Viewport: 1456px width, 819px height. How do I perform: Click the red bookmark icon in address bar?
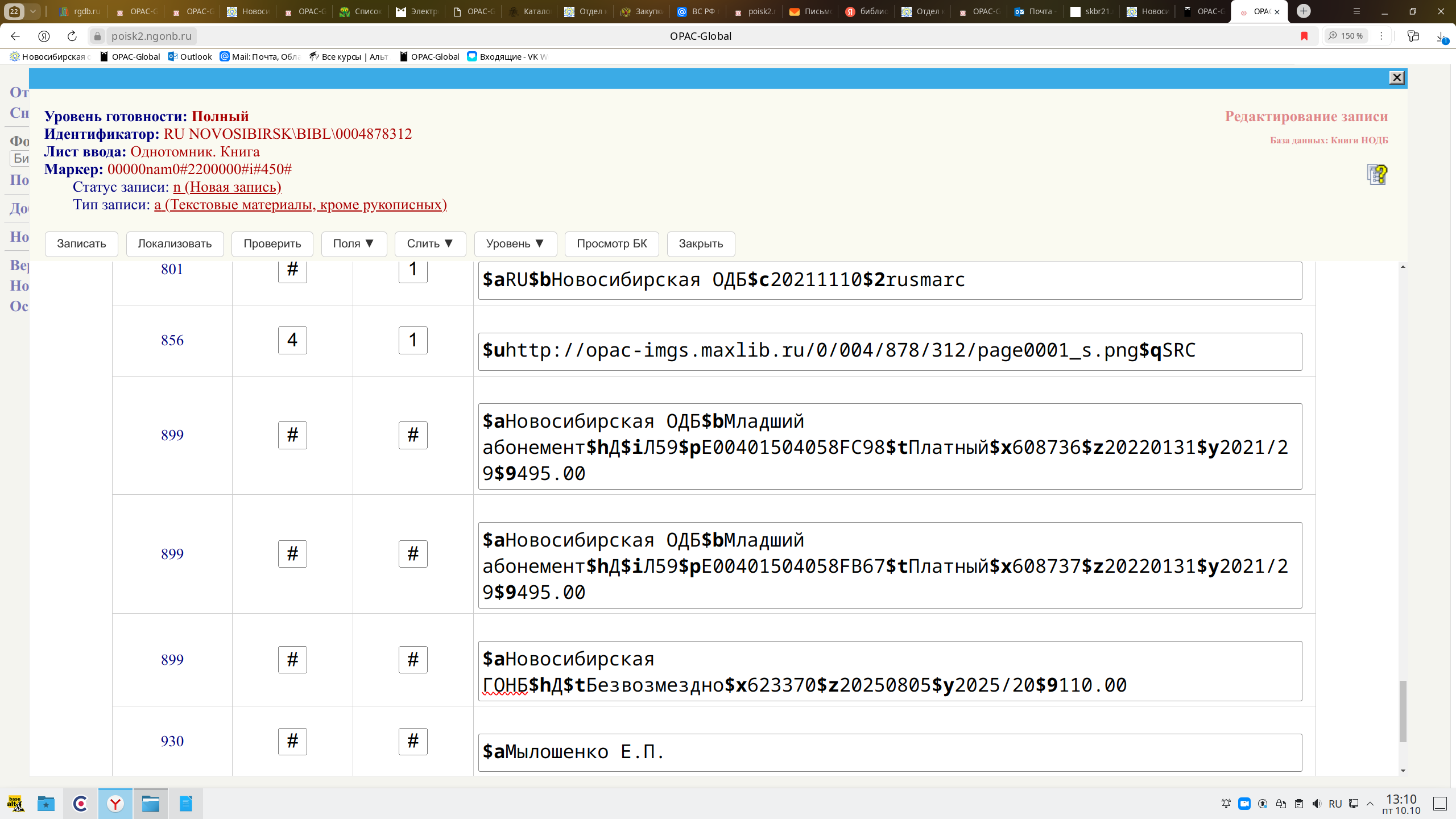[1304, 36]
